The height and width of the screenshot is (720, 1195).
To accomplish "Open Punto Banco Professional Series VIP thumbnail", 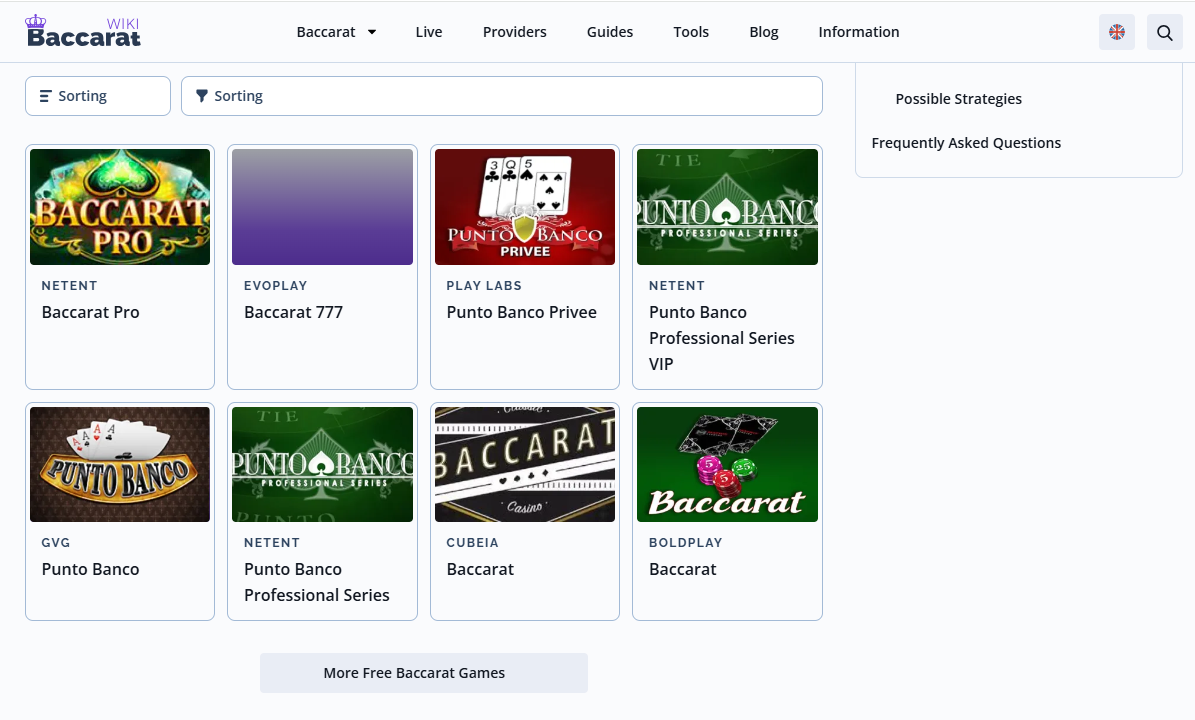I will click(x=727, y=206).
